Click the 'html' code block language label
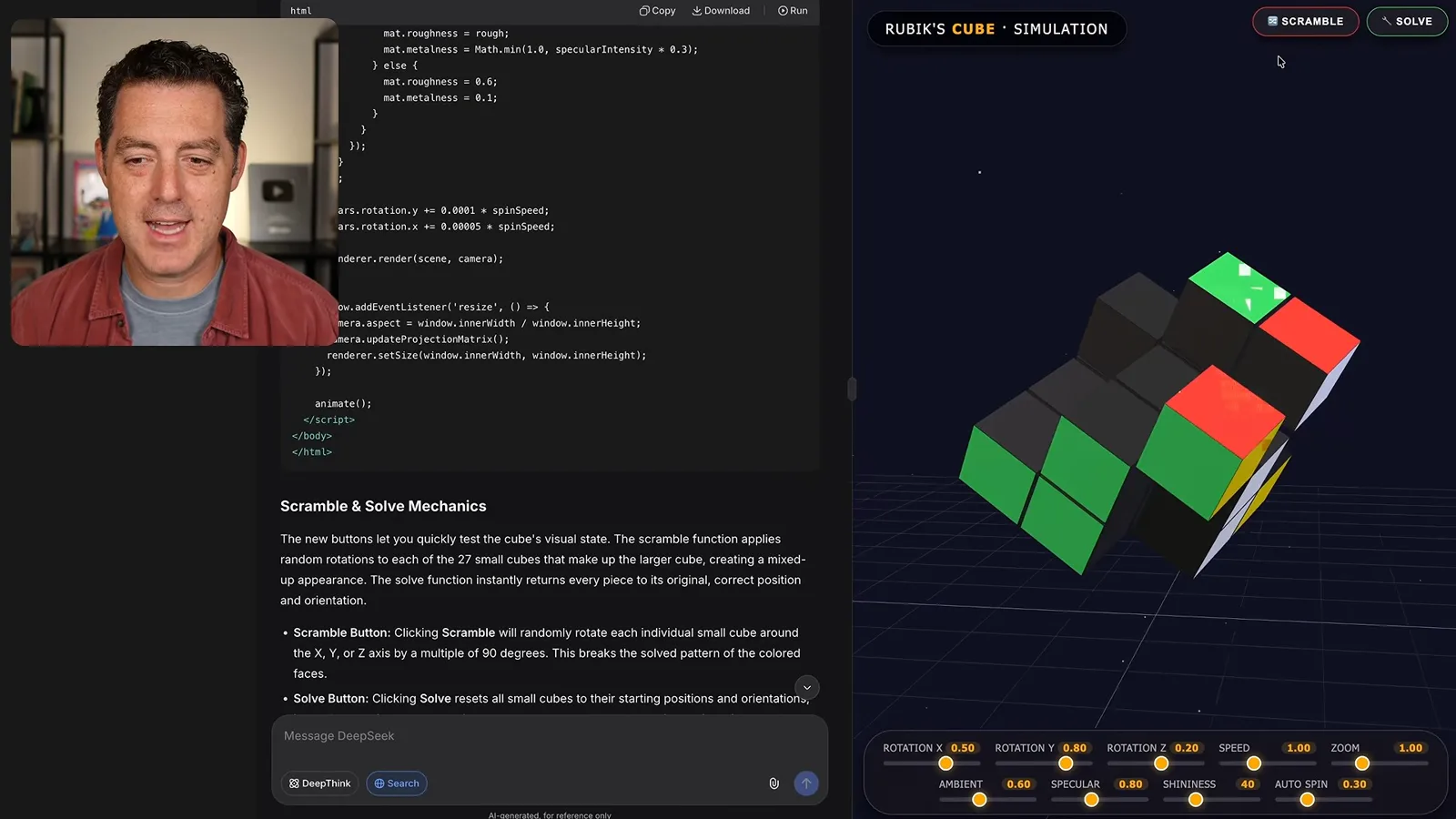Viewport: 1456px width, 819px height. click(x=300, y=11)
